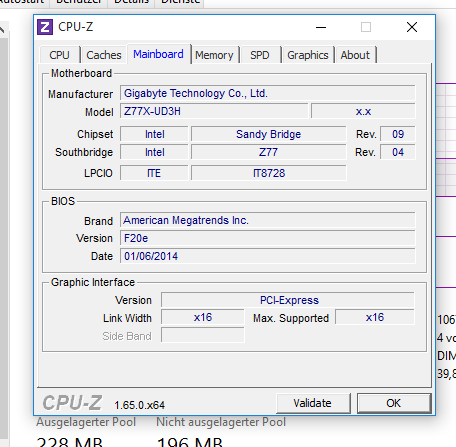Click the Manufacturer field Gigabyte Technology Co., Ltd.

(x=268, y=93)
